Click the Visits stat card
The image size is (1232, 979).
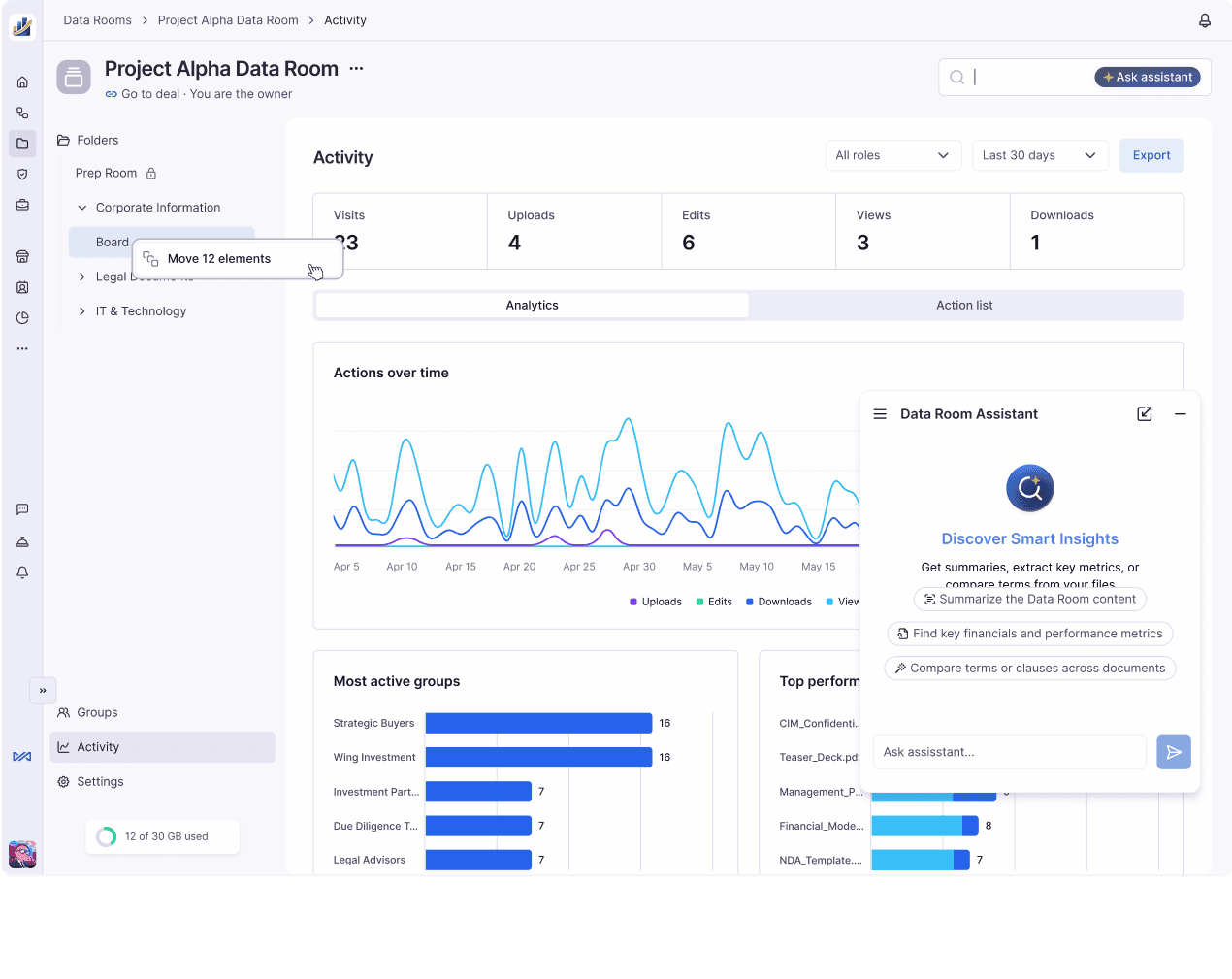(400, 231)
